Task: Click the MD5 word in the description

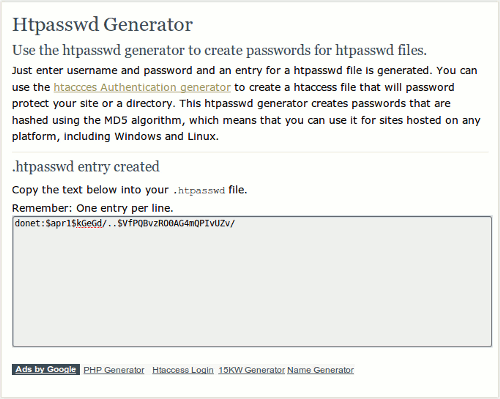Action: point(116,120)
